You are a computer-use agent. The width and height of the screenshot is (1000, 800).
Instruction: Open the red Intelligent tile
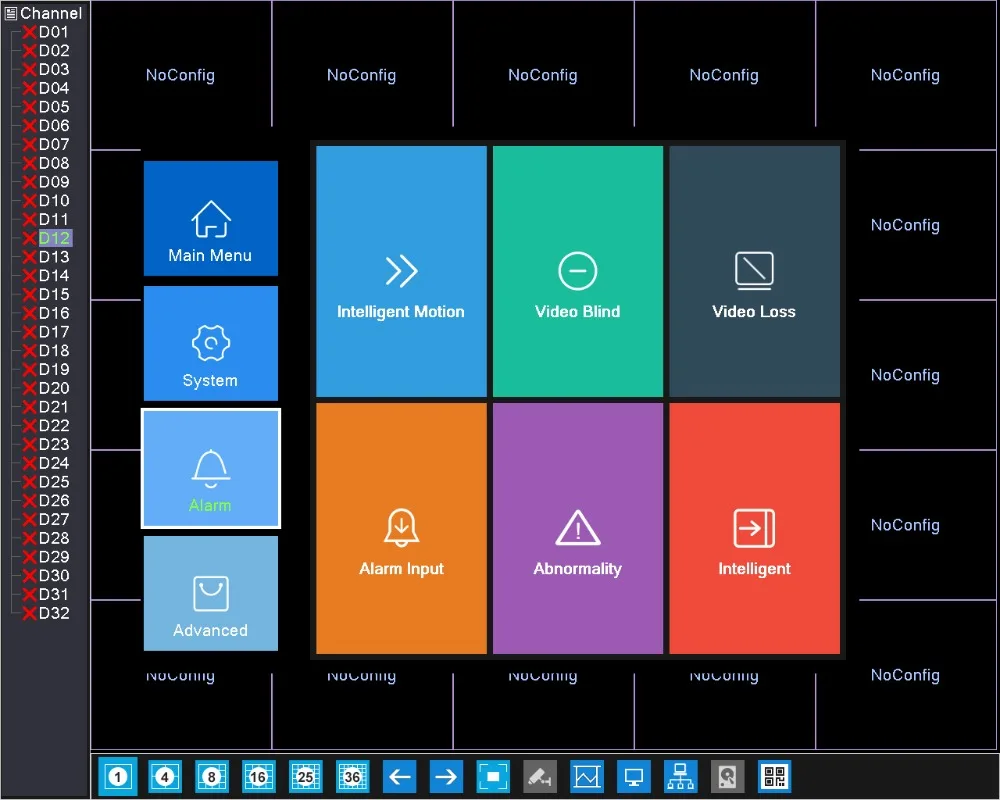pyautogui.click(x=754, y=528)
